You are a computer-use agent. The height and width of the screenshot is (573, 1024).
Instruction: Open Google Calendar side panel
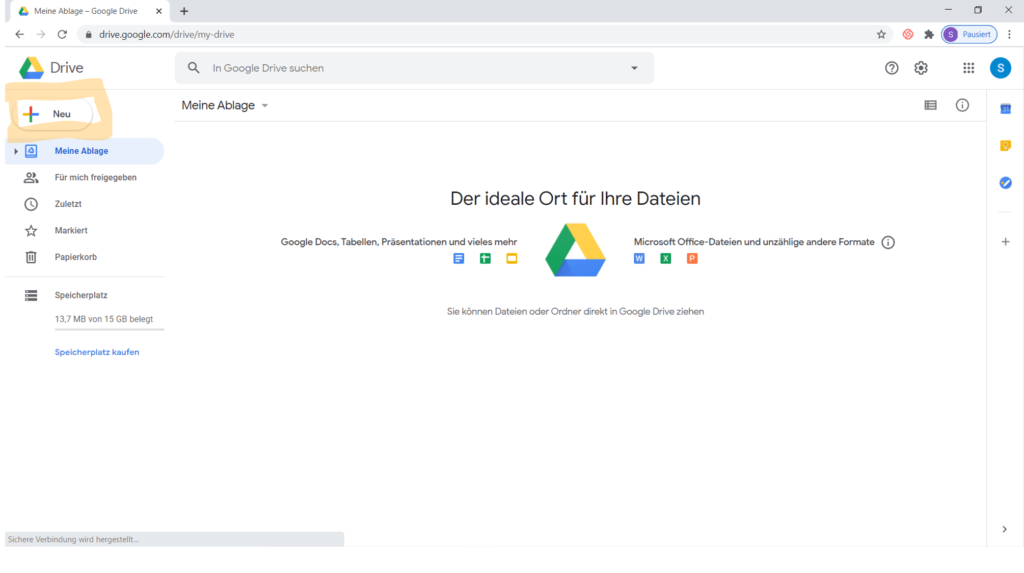click(1005, 109)
